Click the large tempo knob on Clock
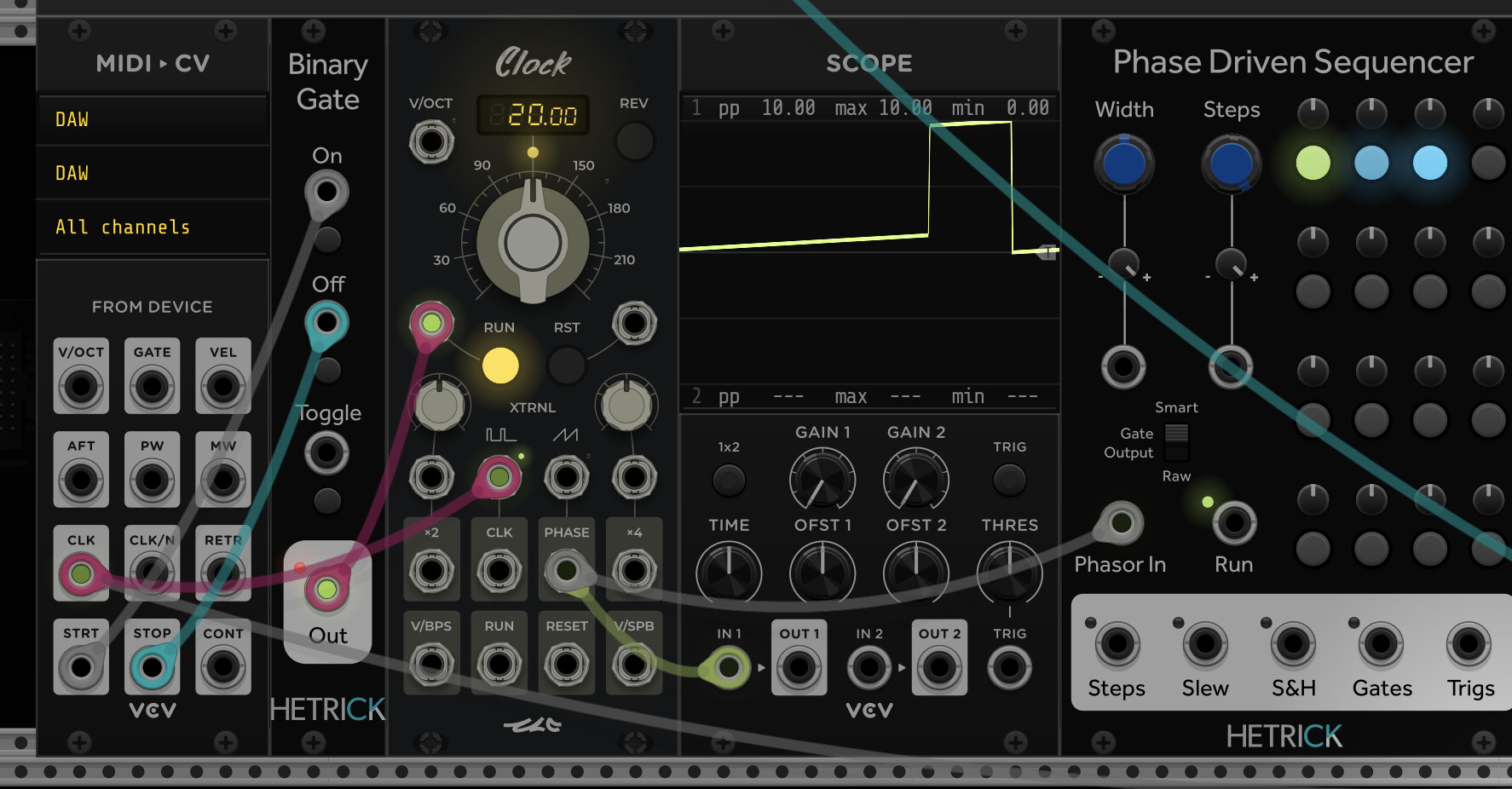 click(x=533, y=242)
